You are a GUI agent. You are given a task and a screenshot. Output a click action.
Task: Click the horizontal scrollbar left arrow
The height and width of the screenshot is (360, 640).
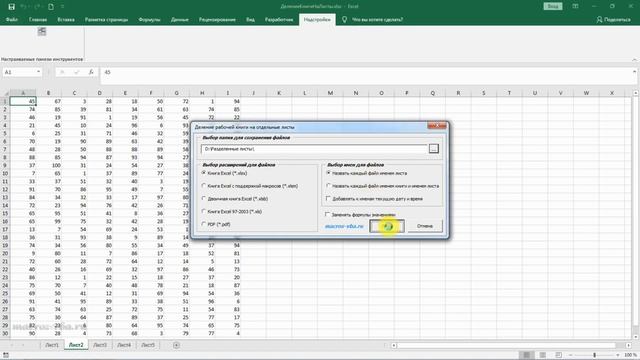coord(394,345)
